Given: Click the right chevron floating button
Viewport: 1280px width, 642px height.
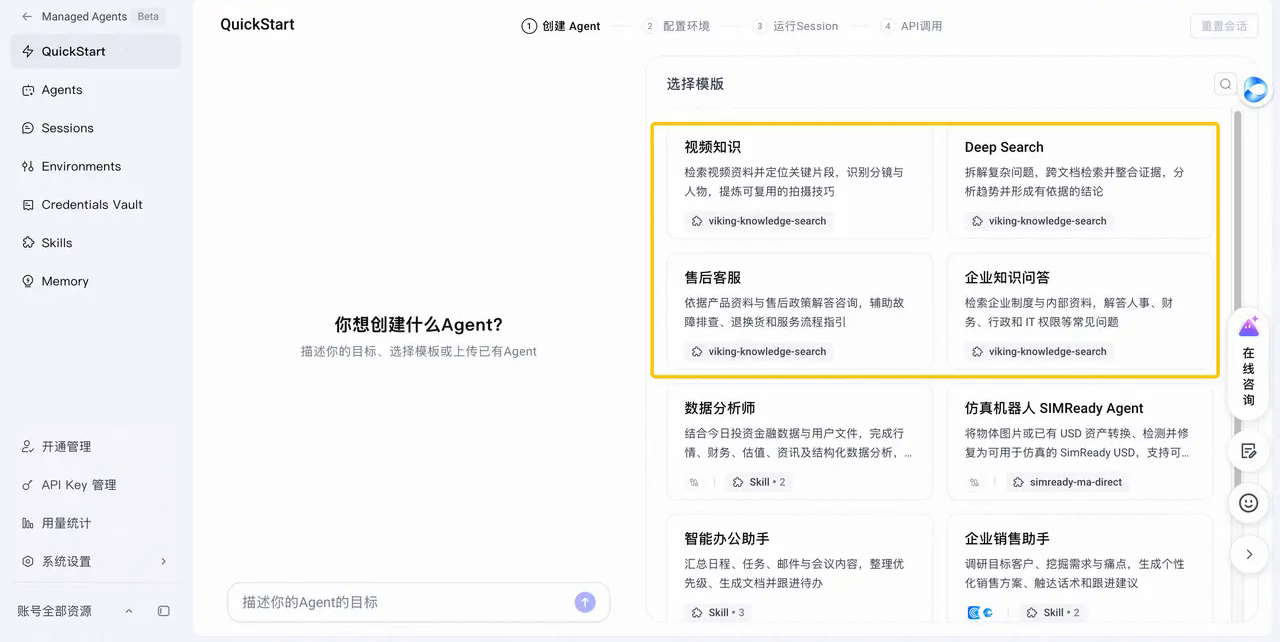Looking at the screenshot, I should [1249, 554].
